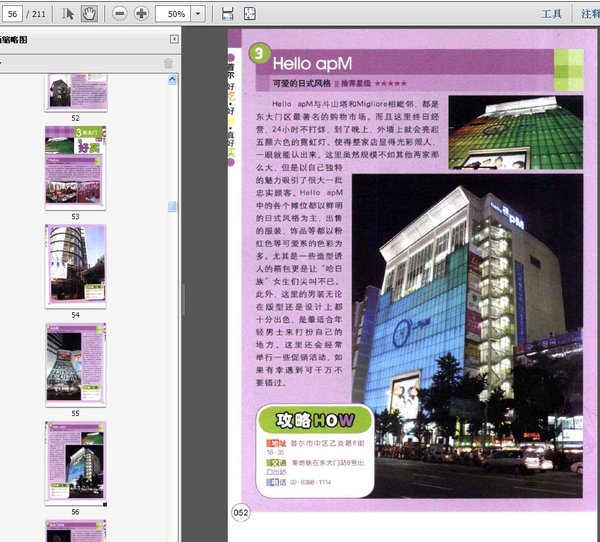The width and height of the screenshot is (600, 542).
Task: Click thumbnail panel scrollbar up arrow
Action: click(x=172, y=78)
